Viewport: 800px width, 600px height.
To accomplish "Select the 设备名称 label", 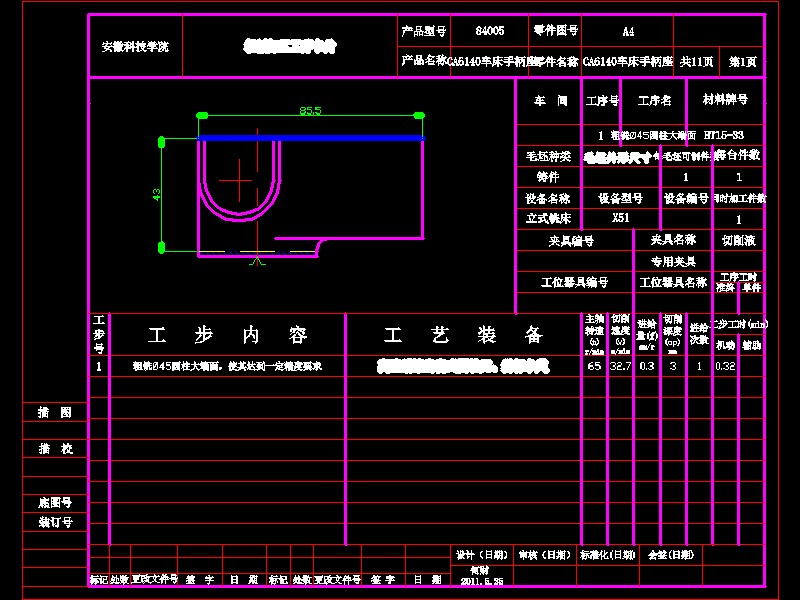I will coord(548,198).
